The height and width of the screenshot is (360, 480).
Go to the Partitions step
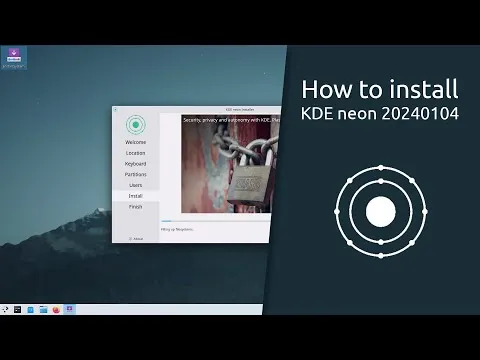pos(135,174)
